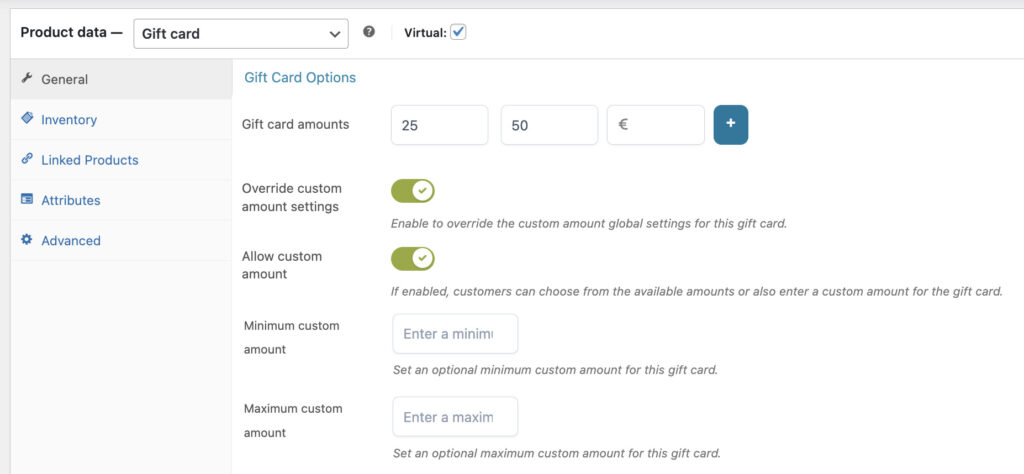Uncheck the Virtual checkbox
The height and width of the screenshot is (474, 1024).
point(458,32)
